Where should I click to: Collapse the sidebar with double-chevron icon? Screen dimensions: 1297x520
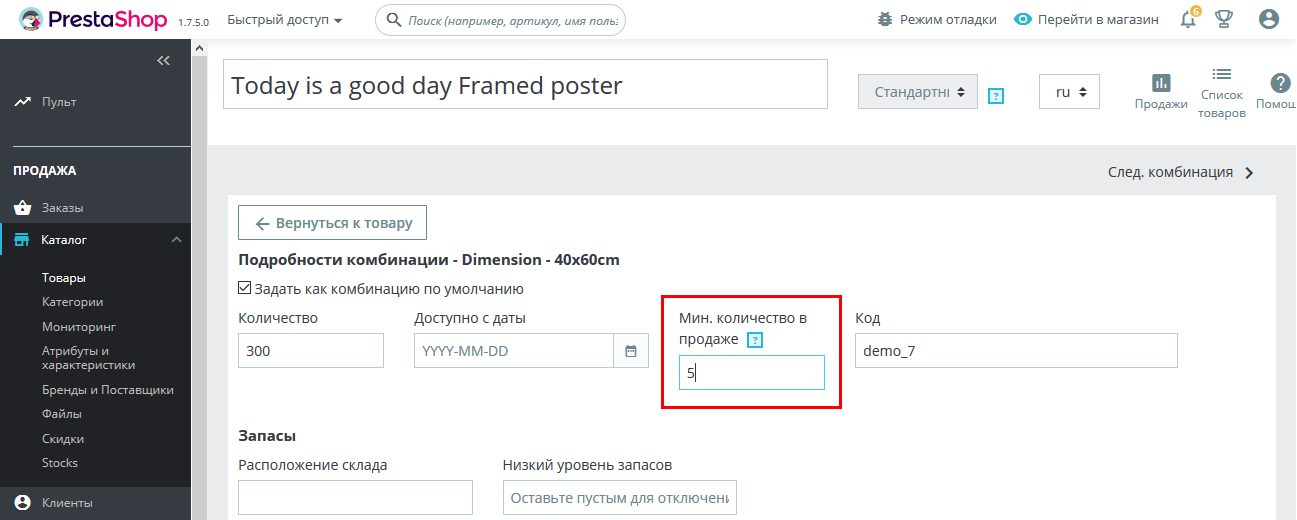[x=164, y=61]
